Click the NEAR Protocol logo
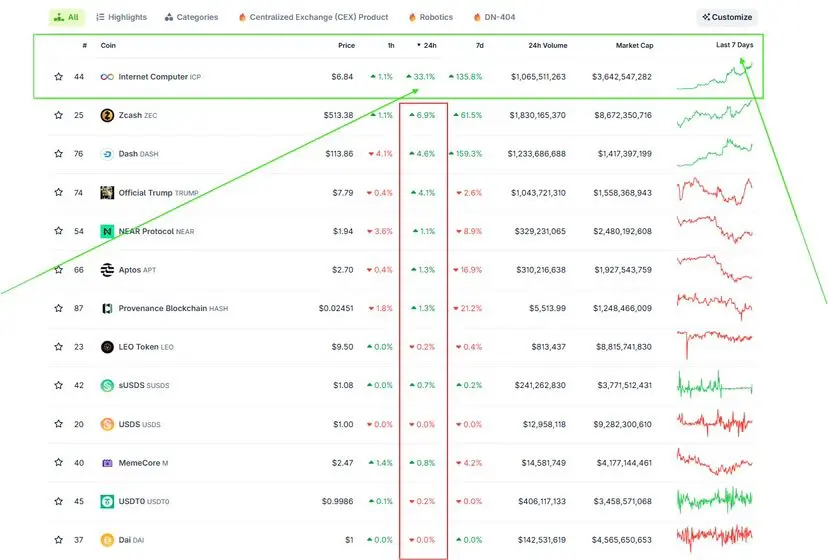 (x=107, y=231)
